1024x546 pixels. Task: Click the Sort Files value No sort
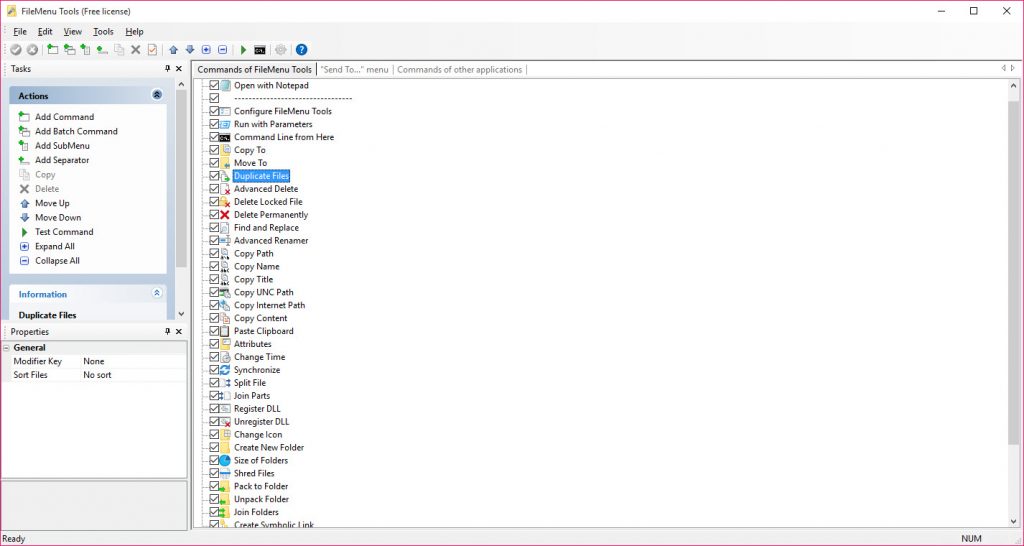coord(97,375)
